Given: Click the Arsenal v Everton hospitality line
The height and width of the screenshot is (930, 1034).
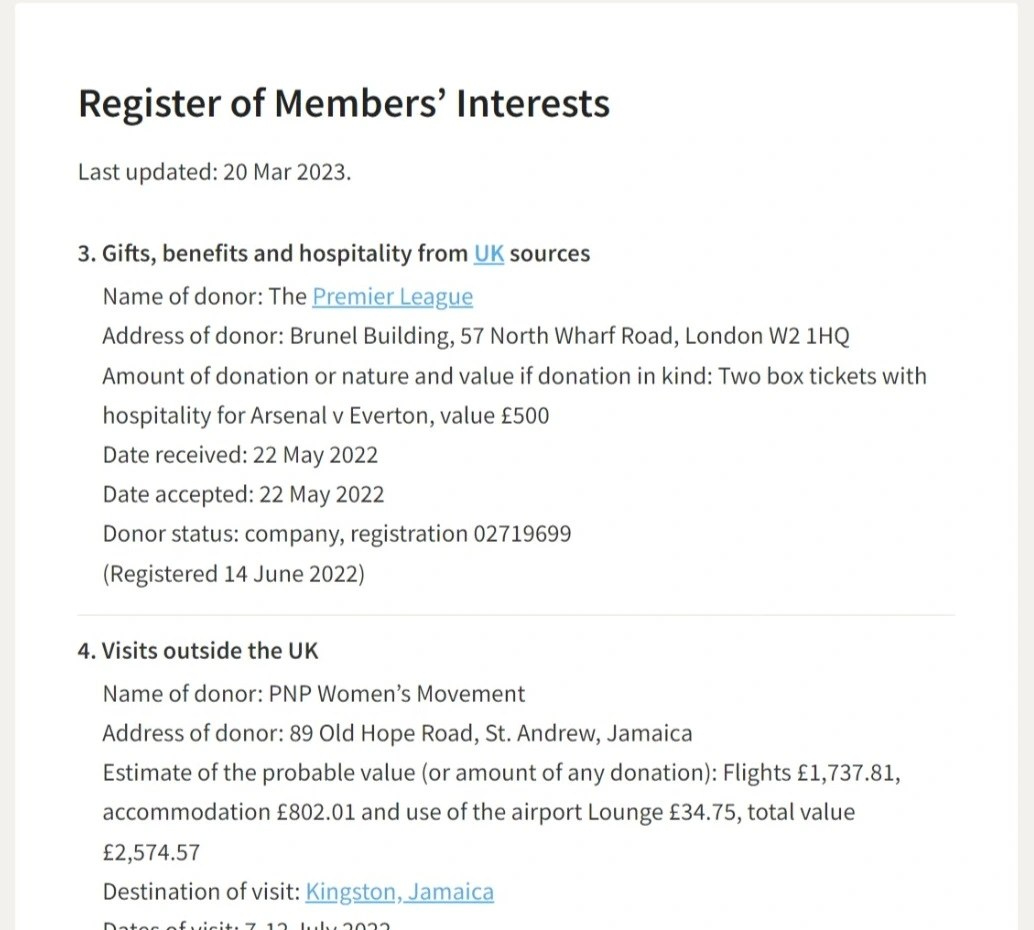Looking at the screenshot, I should [325, 415].
